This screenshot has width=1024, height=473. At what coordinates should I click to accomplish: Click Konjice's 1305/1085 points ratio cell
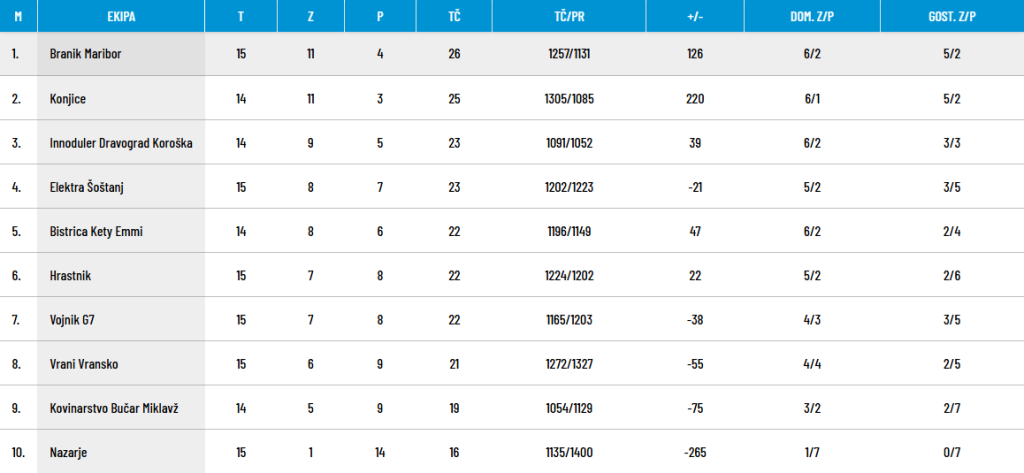(573, 99)
